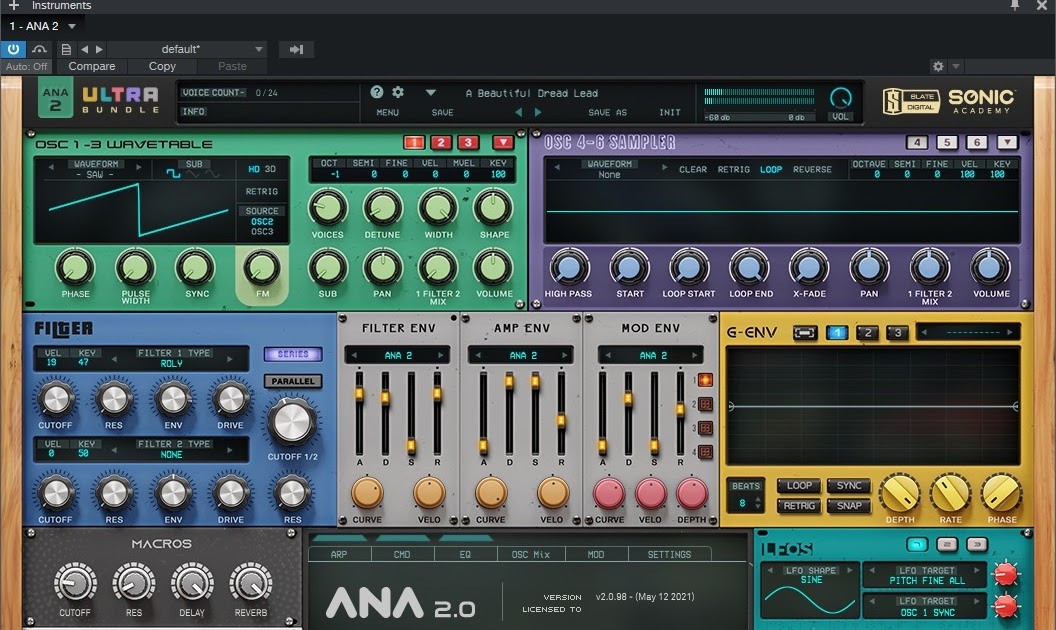This screenshot has height=630, width=1056.
Task: Switch filter routing to SERIES
Action: coord(293,354)
